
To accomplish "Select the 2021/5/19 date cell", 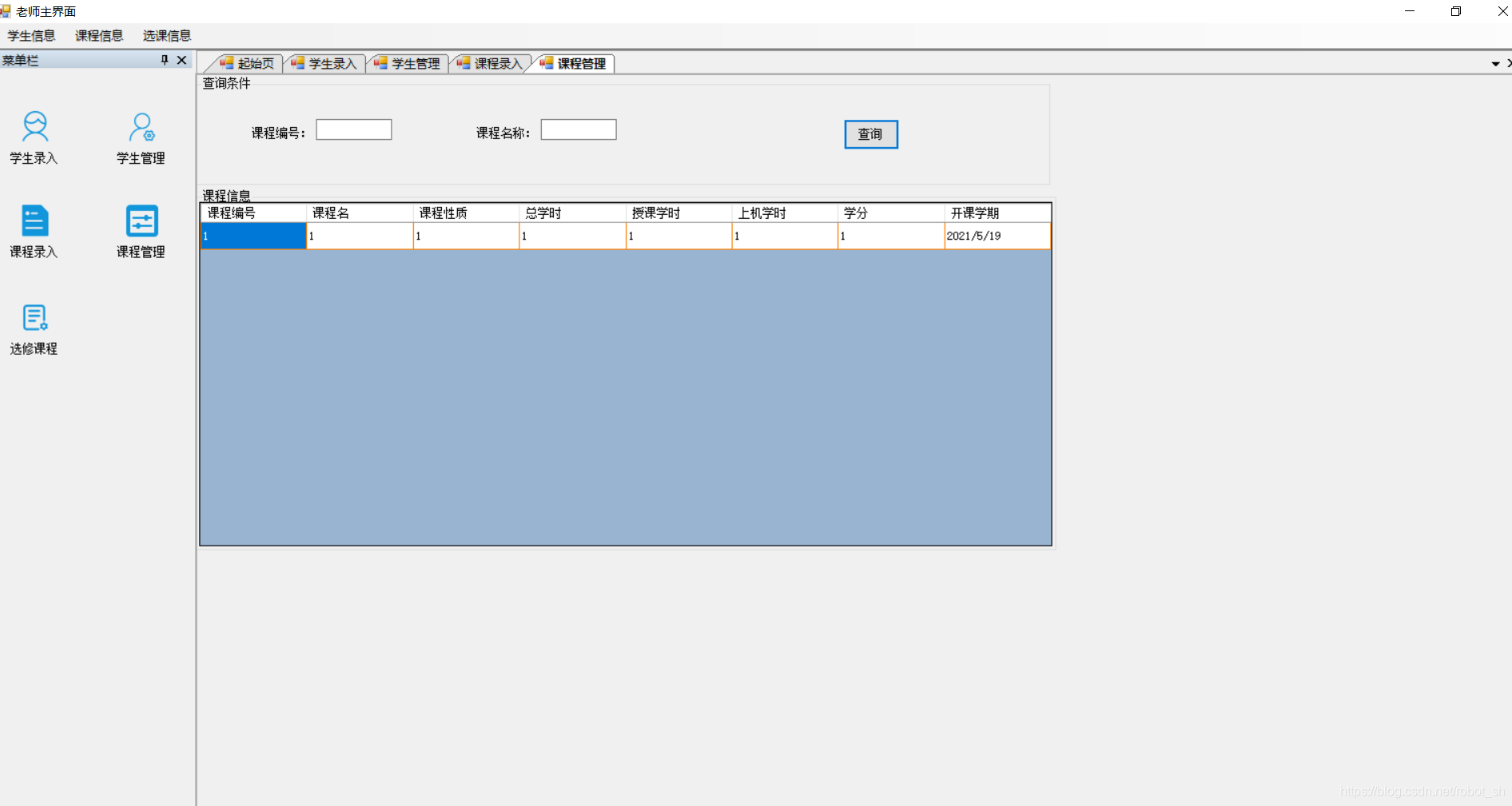I will click(997, 236).
